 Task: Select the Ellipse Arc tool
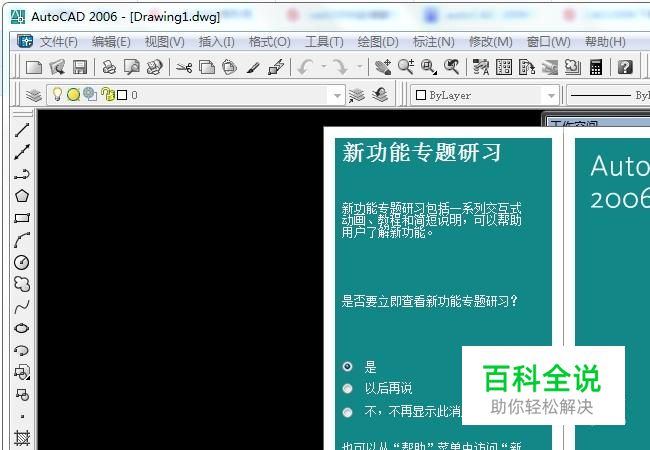pyautogui.click(x=22, y=351)
